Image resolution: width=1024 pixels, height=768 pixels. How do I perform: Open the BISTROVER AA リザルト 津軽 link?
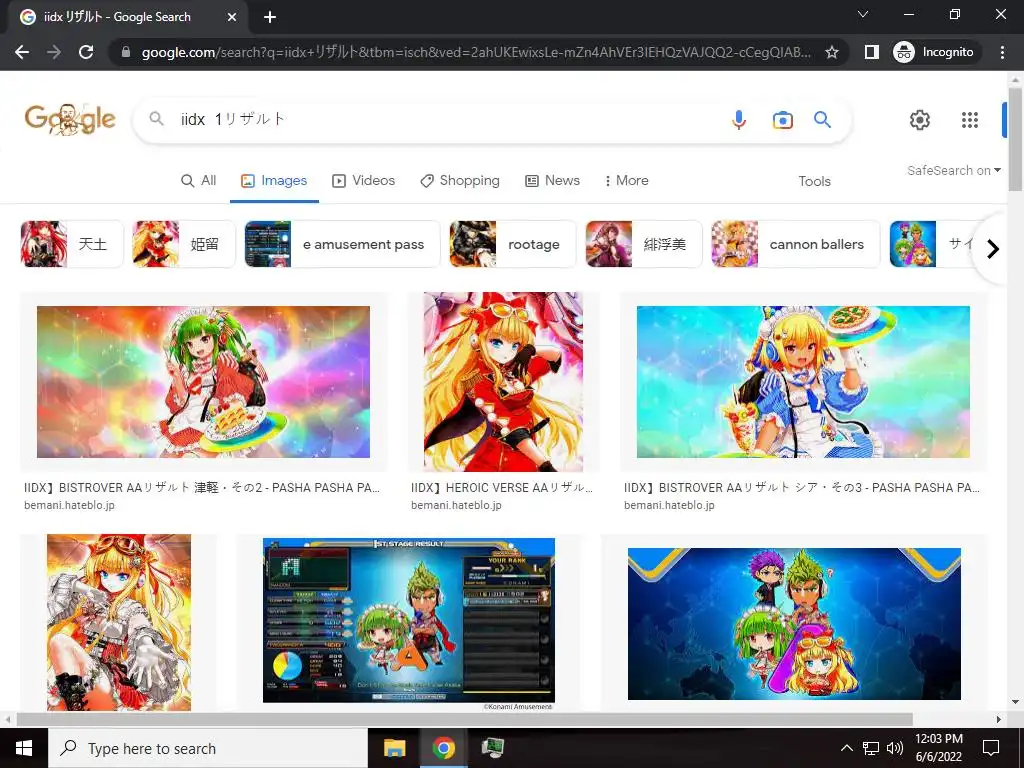point(202,488)
